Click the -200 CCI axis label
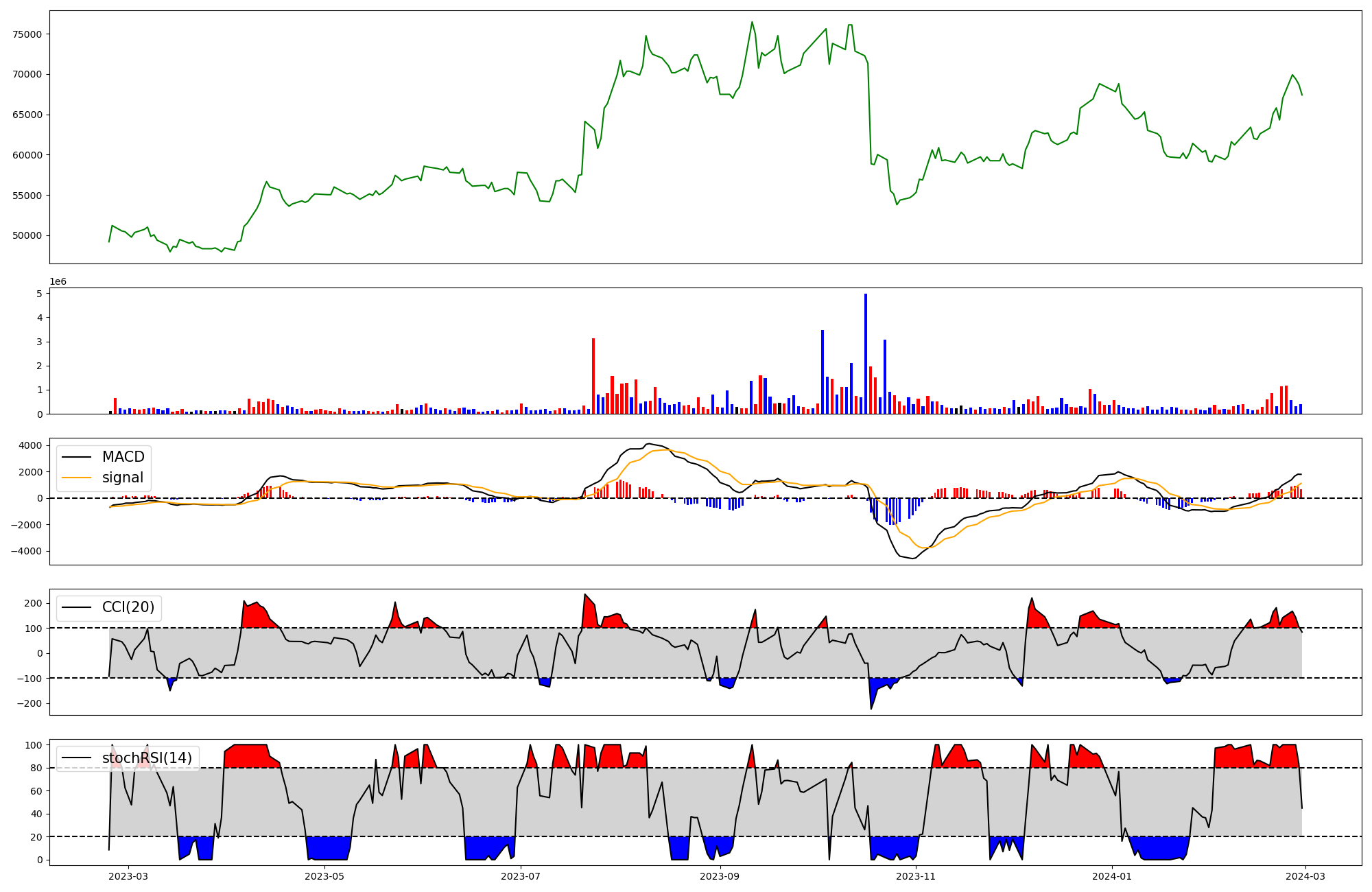Viewport: 1372px width, 892px height. 29,703
